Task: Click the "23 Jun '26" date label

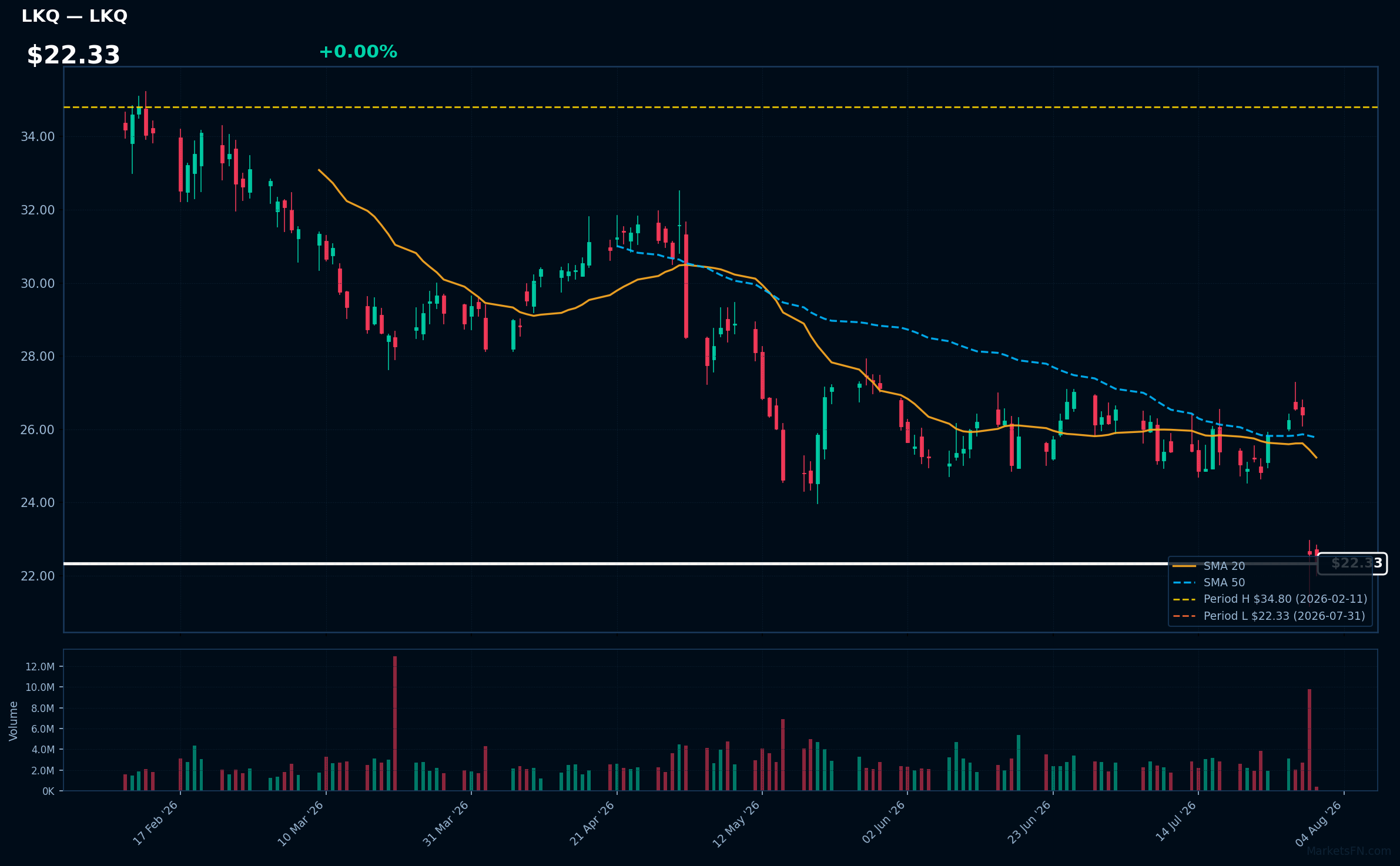Action: [x=1029, y=823]
